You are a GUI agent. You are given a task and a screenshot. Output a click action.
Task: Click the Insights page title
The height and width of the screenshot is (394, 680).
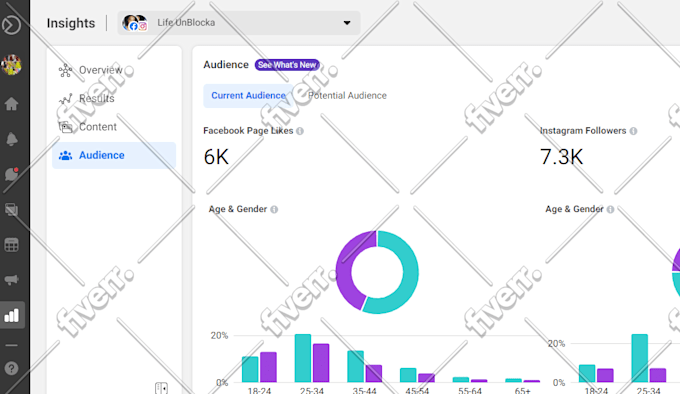click(71, 23)
